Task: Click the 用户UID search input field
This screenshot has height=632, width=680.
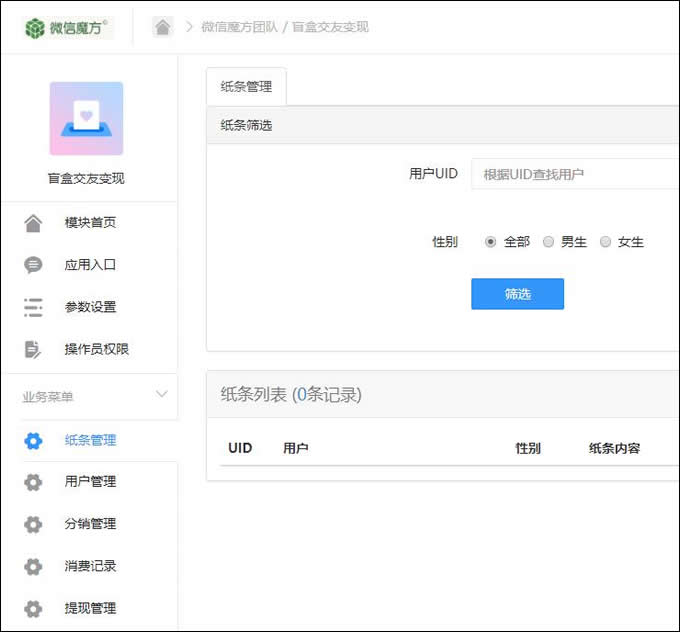Action: [x=575, y=174]
